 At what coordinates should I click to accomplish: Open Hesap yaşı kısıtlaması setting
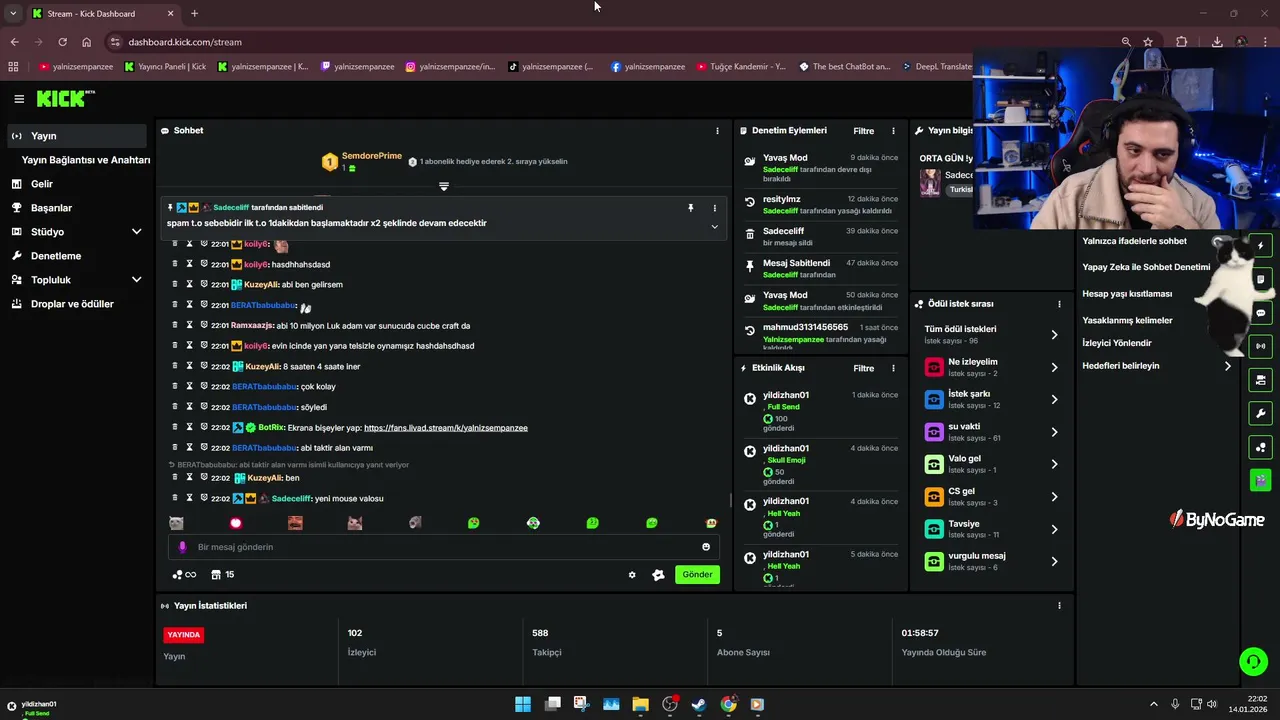click(x=1127, y=294)
